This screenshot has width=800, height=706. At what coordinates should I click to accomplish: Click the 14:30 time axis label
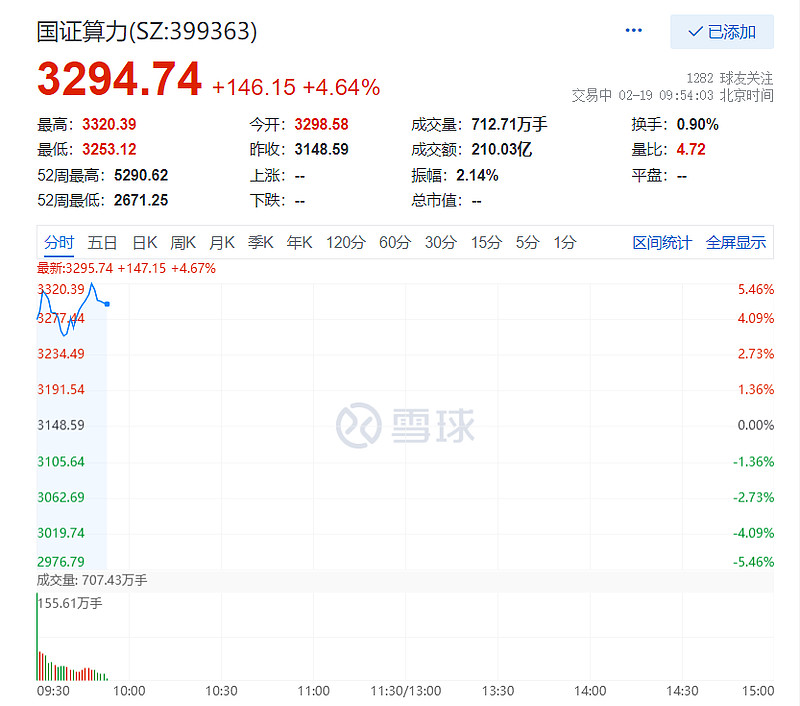click(x=682, y=691)
